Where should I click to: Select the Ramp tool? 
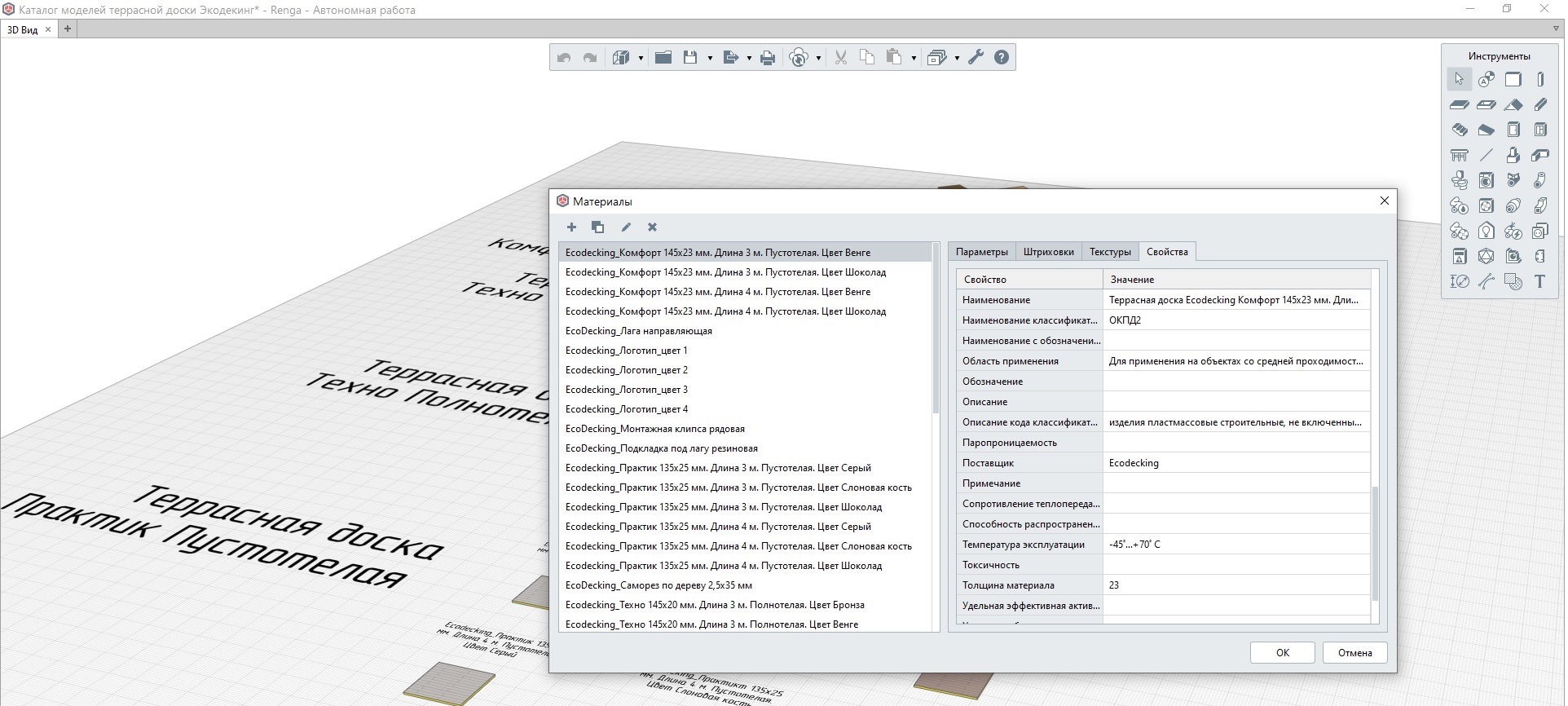(1487, 130)
